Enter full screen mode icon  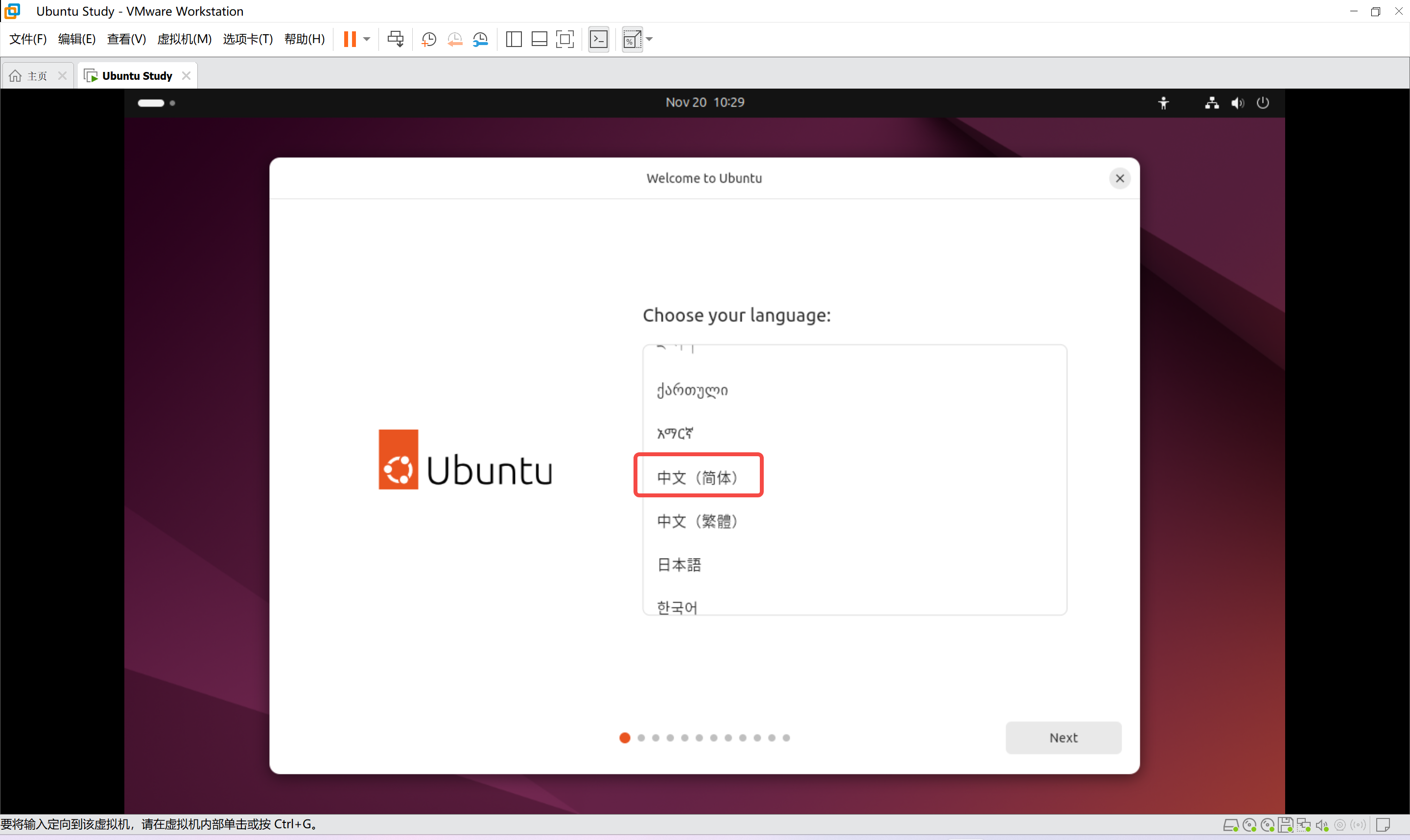[564, 39]
